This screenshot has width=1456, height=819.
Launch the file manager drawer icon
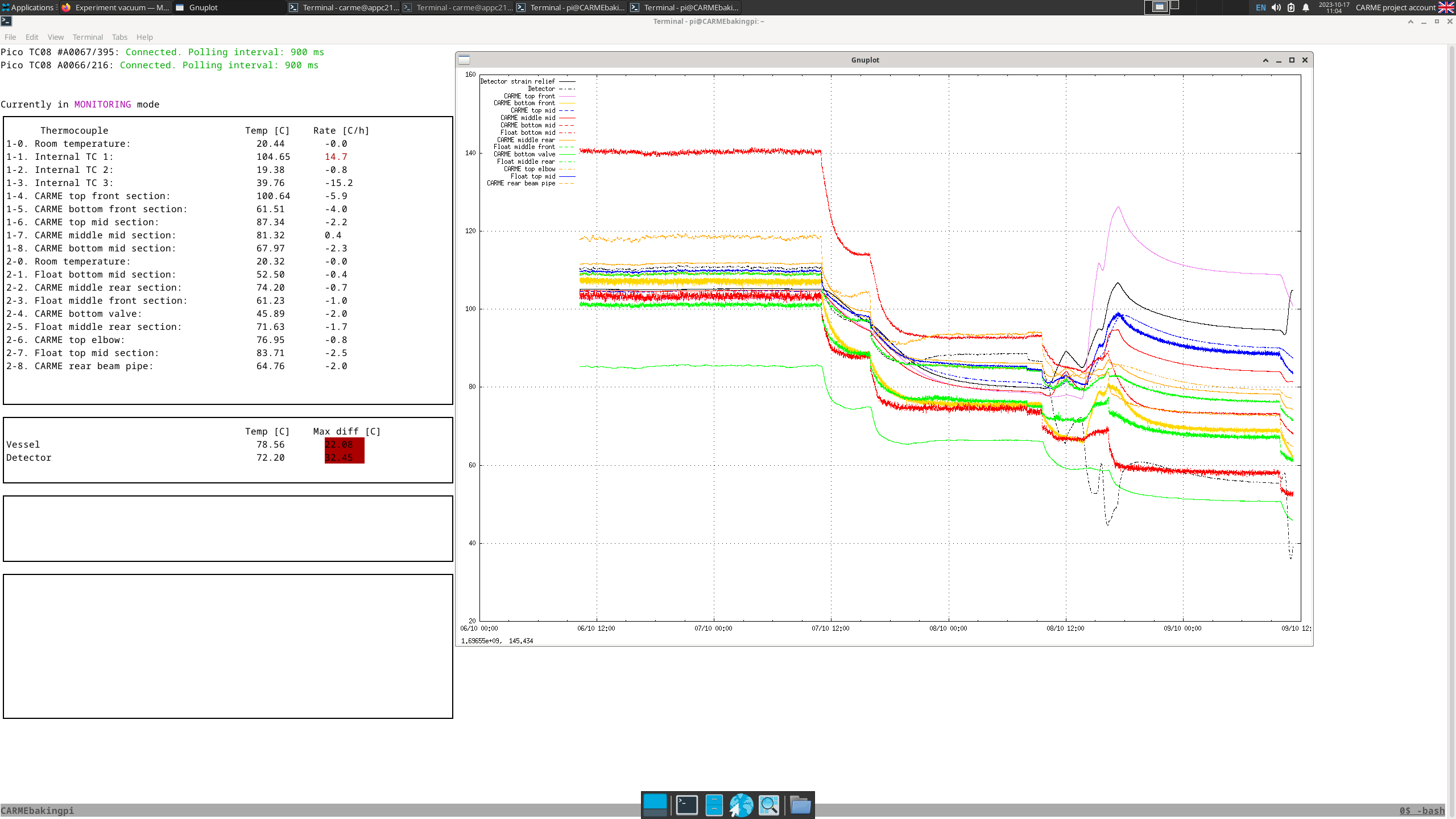click(x=714, y=805)
